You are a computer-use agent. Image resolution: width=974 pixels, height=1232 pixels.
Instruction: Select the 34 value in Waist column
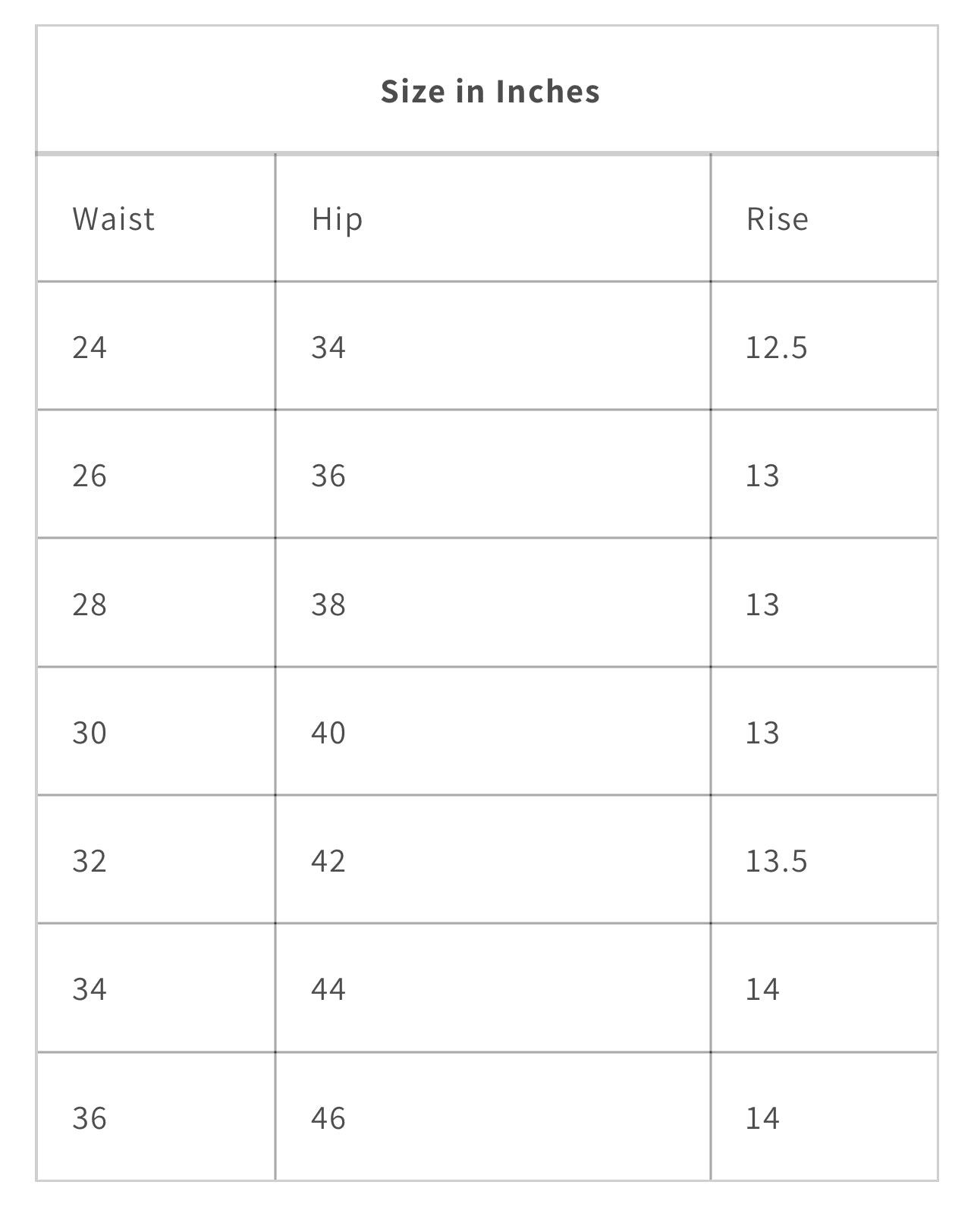(x=90, y=989)
